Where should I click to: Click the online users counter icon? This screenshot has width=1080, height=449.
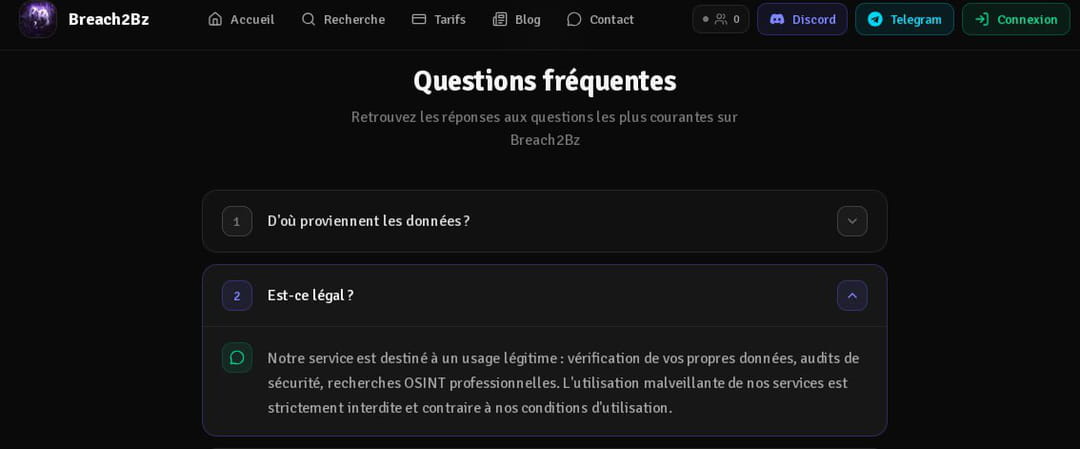[721, 19]
